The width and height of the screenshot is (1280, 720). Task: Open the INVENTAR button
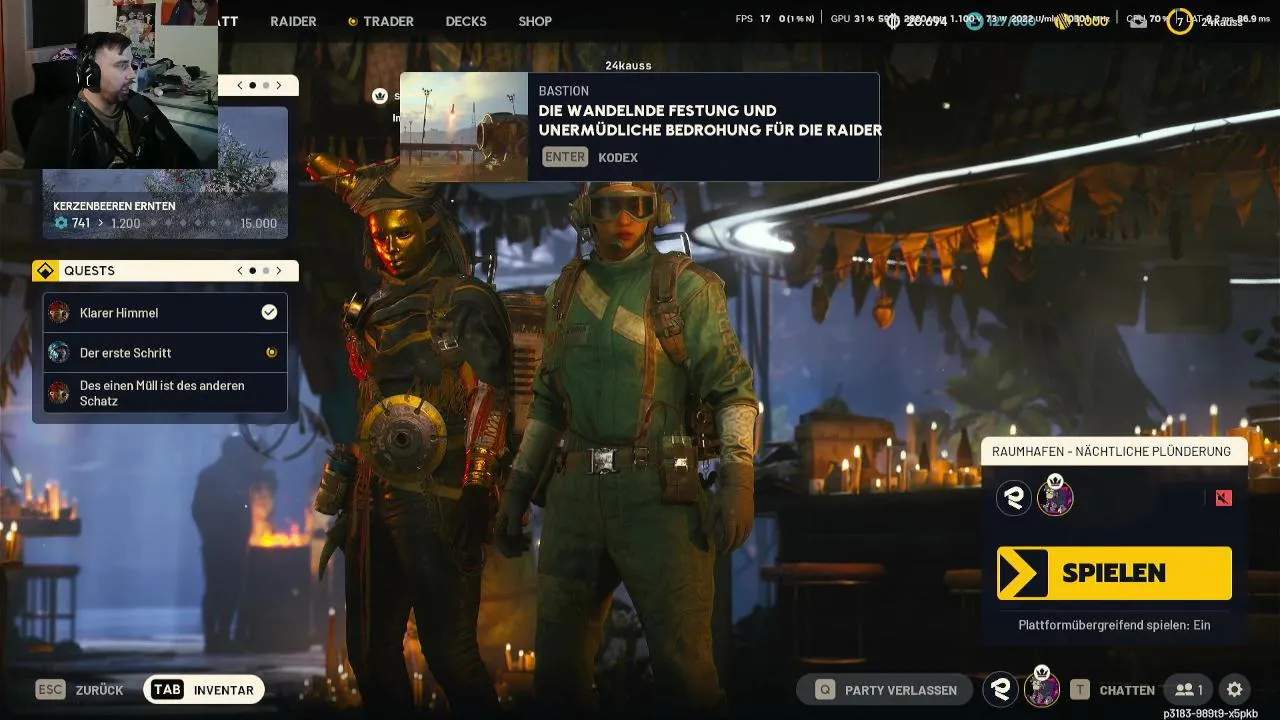[x=204, y=690]
